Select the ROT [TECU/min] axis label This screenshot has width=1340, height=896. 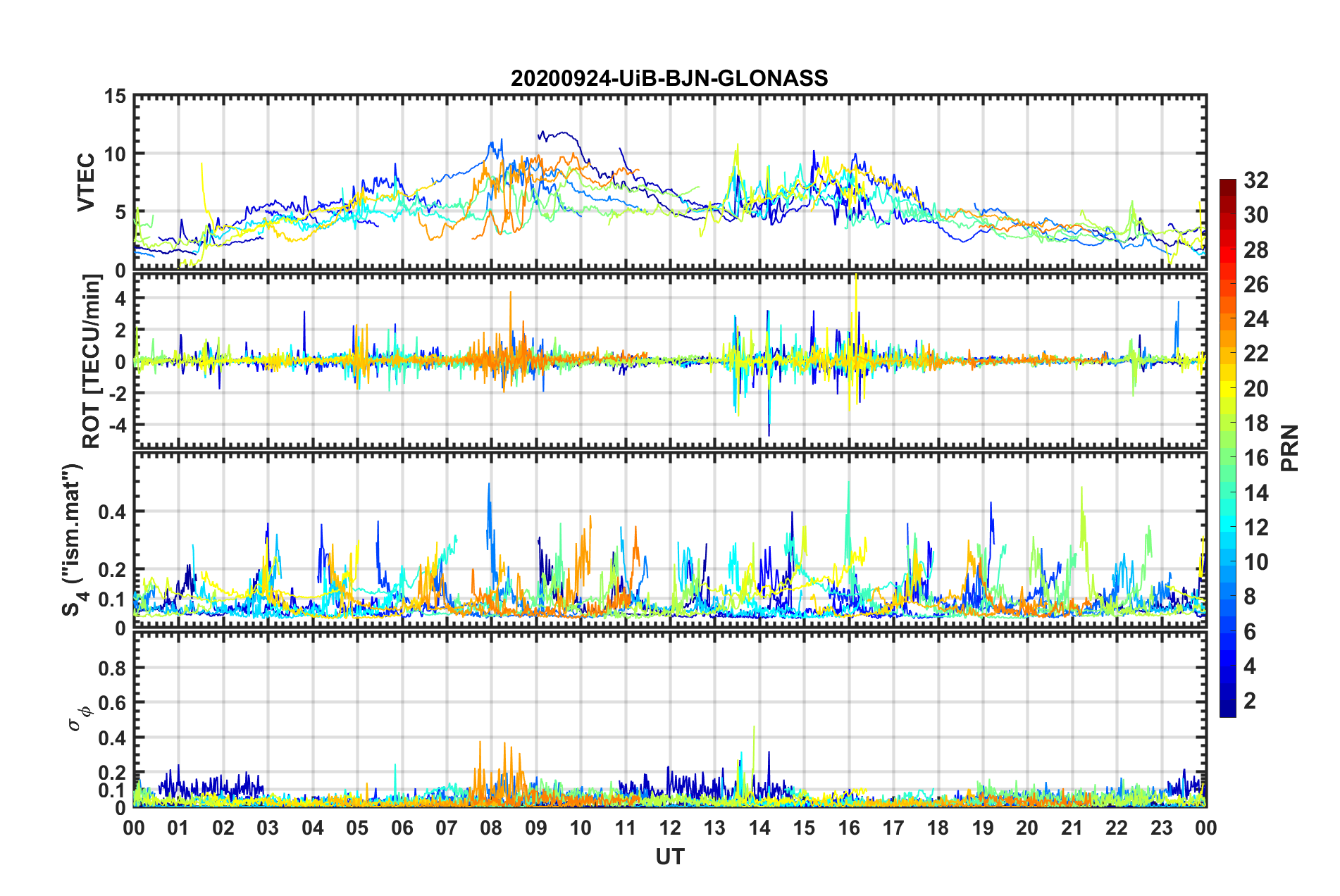(92, 361)
